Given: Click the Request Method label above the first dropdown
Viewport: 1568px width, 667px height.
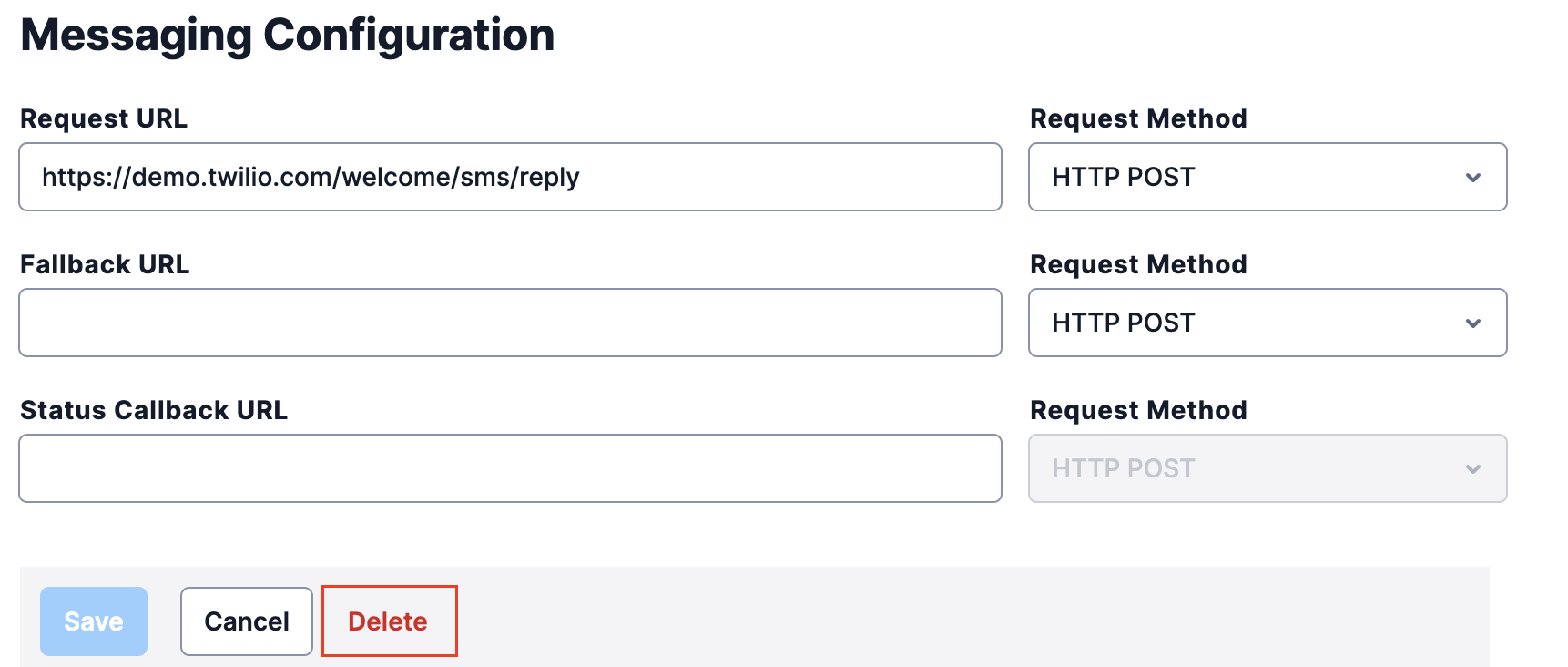Looking at the screenshot, I should 1138,118.
